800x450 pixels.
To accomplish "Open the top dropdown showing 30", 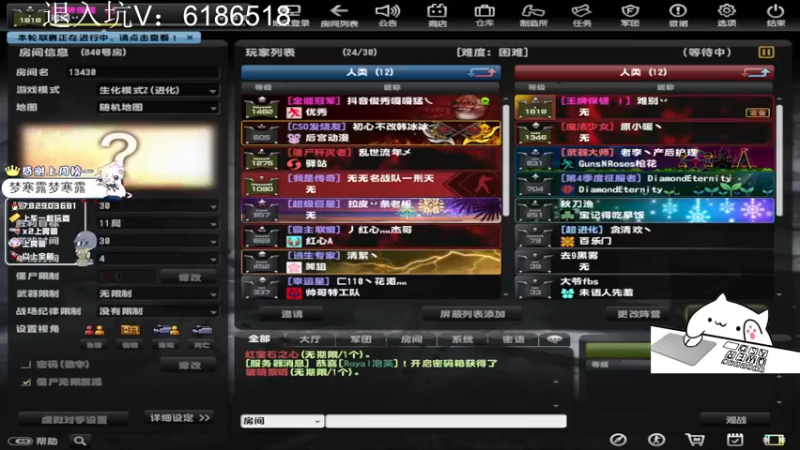I will click(x=158, y=206).
